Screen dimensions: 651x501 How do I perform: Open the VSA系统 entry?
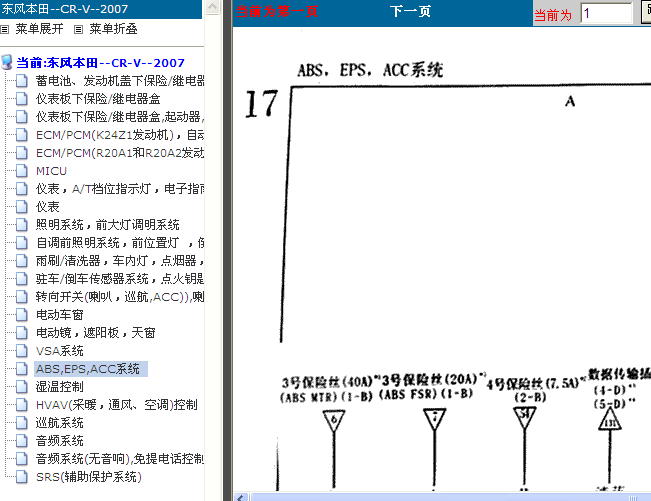coord(60,351)
